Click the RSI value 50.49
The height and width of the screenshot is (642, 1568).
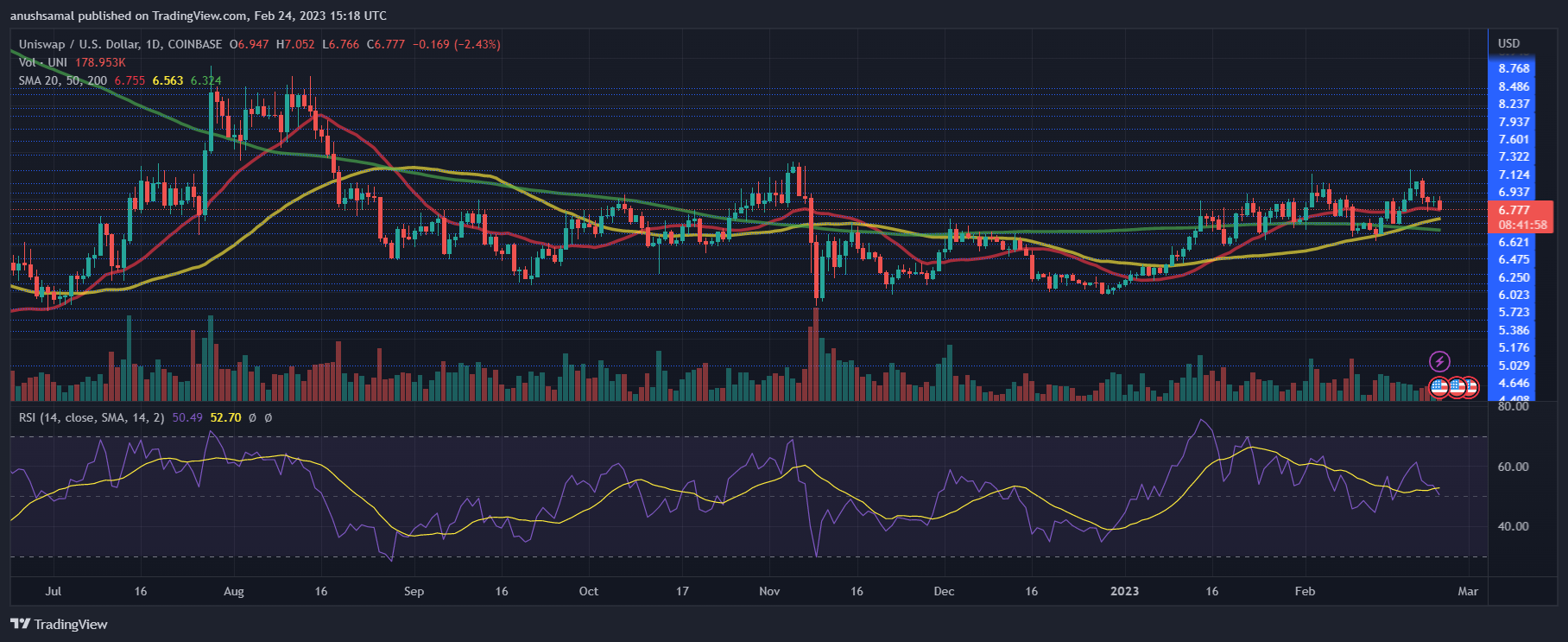click(x=187, y=417)
